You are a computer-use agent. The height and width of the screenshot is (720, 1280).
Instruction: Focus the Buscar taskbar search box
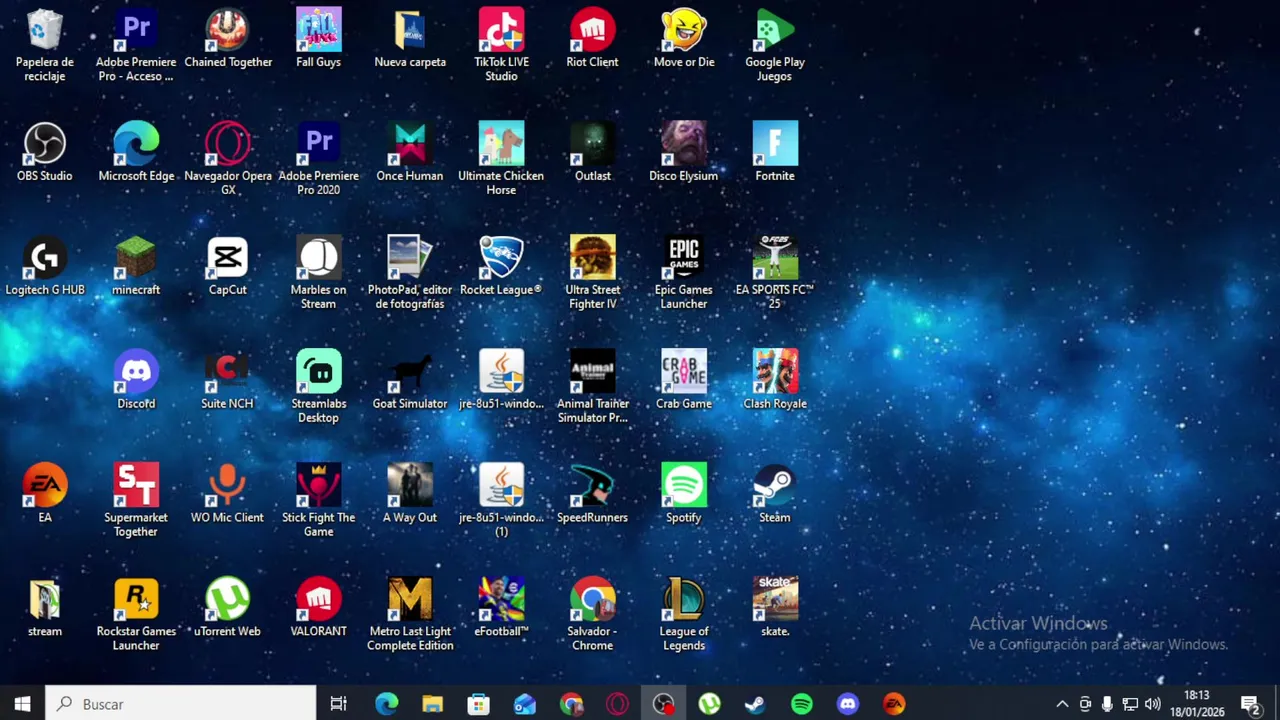tap(181, 704)
